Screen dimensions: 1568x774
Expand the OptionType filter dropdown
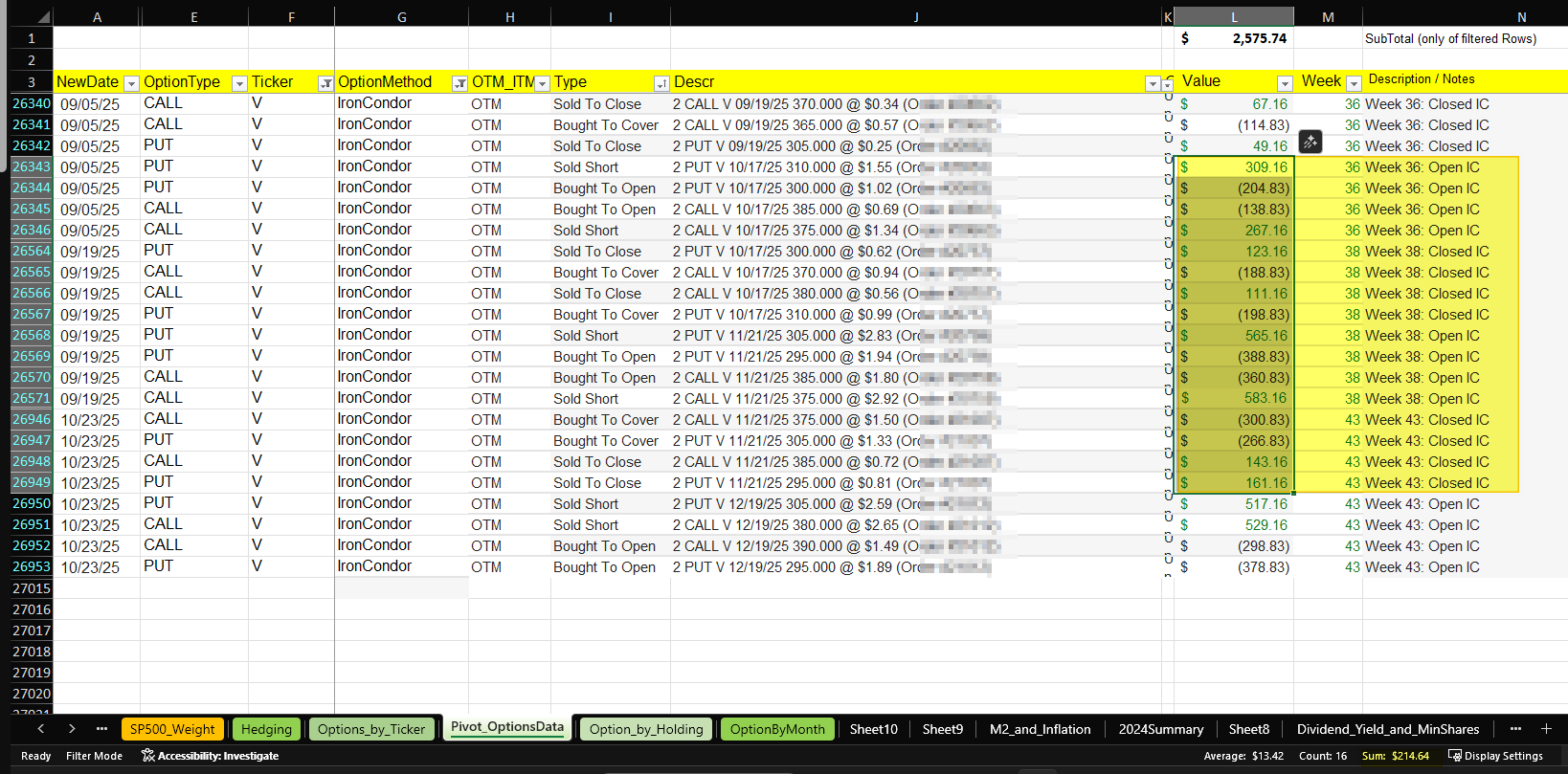point(239,83)
